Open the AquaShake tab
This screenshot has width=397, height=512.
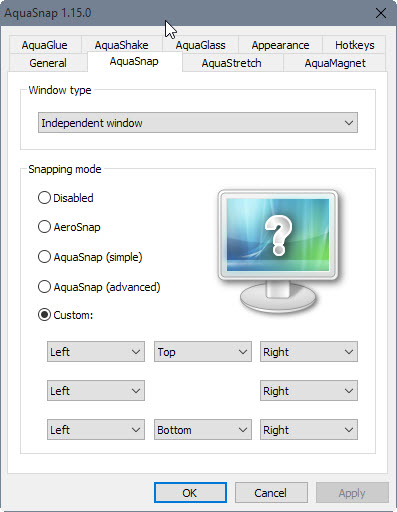[121, 45]
